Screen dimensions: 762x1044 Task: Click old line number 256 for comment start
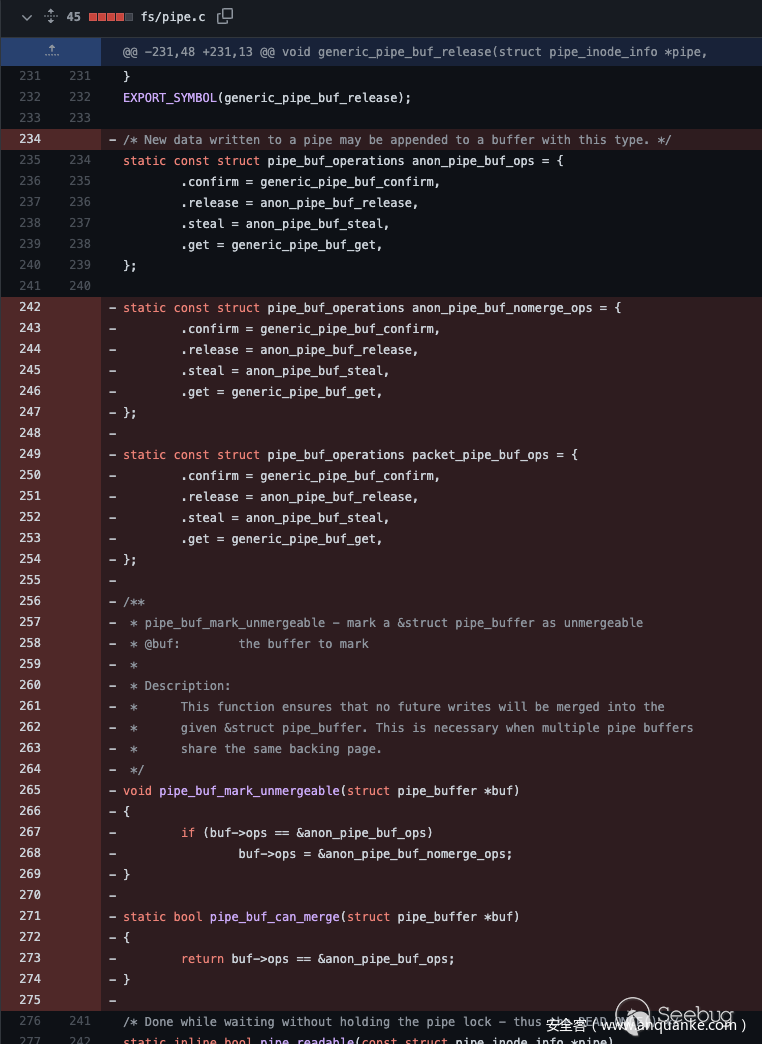tap(30, 602)
